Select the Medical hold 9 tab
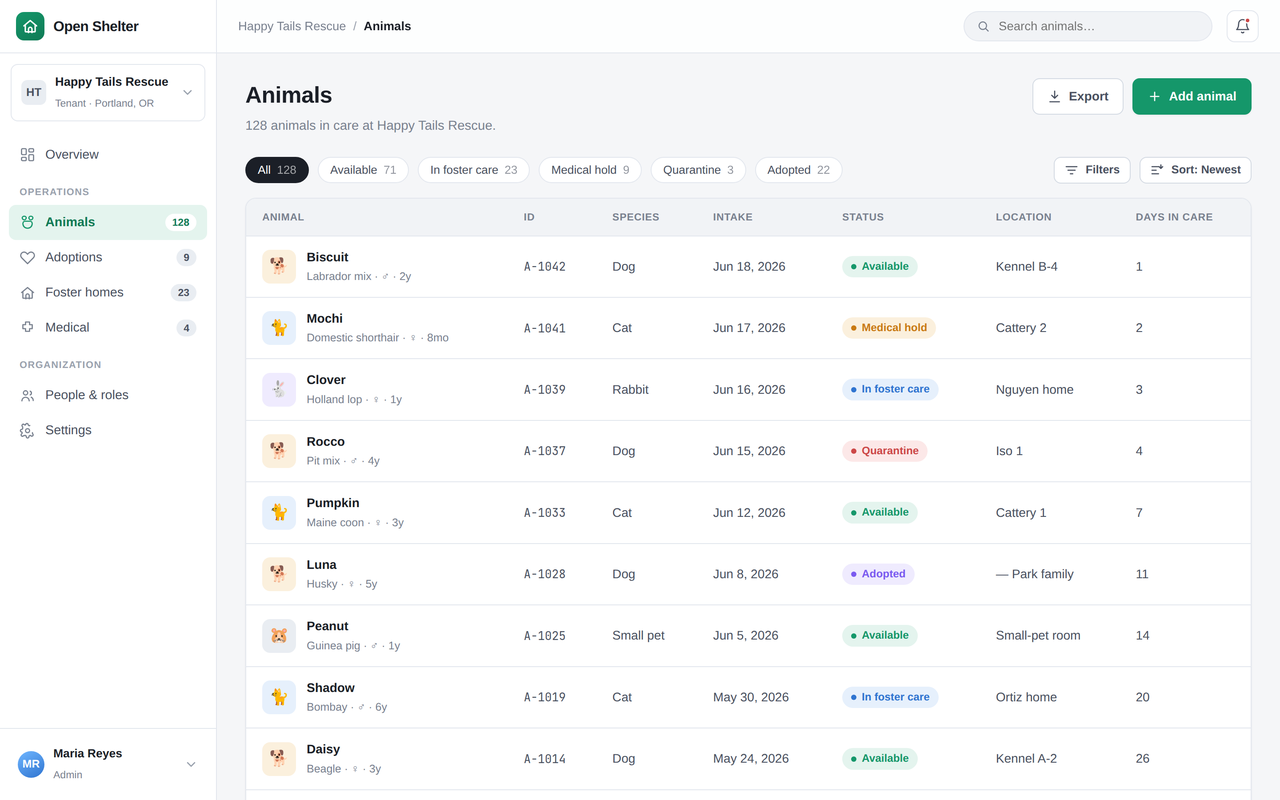This screenshot has width=1280, height=800. (x=590, y=170)
